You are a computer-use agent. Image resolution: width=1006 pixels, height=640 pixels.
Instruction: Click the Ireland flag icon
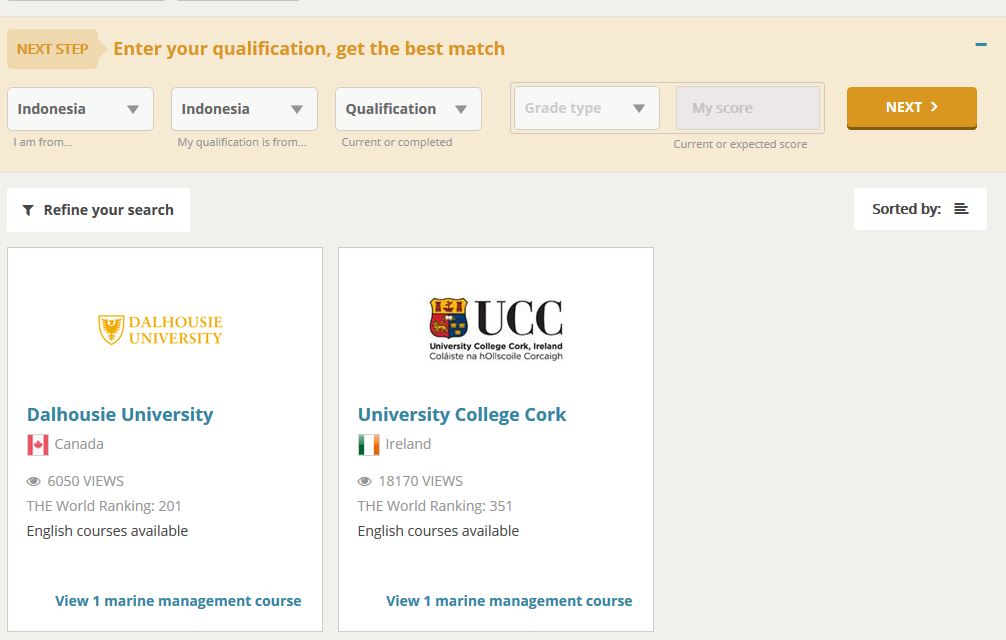(369, 444)
